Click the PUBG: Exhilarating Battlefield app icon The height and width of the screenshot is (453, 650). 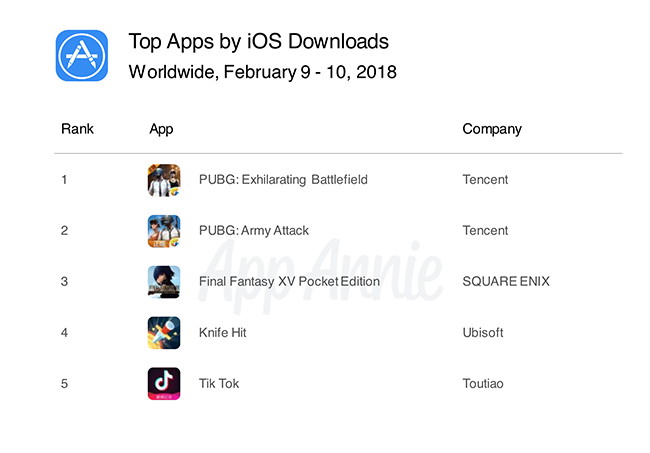coord(164,180)
